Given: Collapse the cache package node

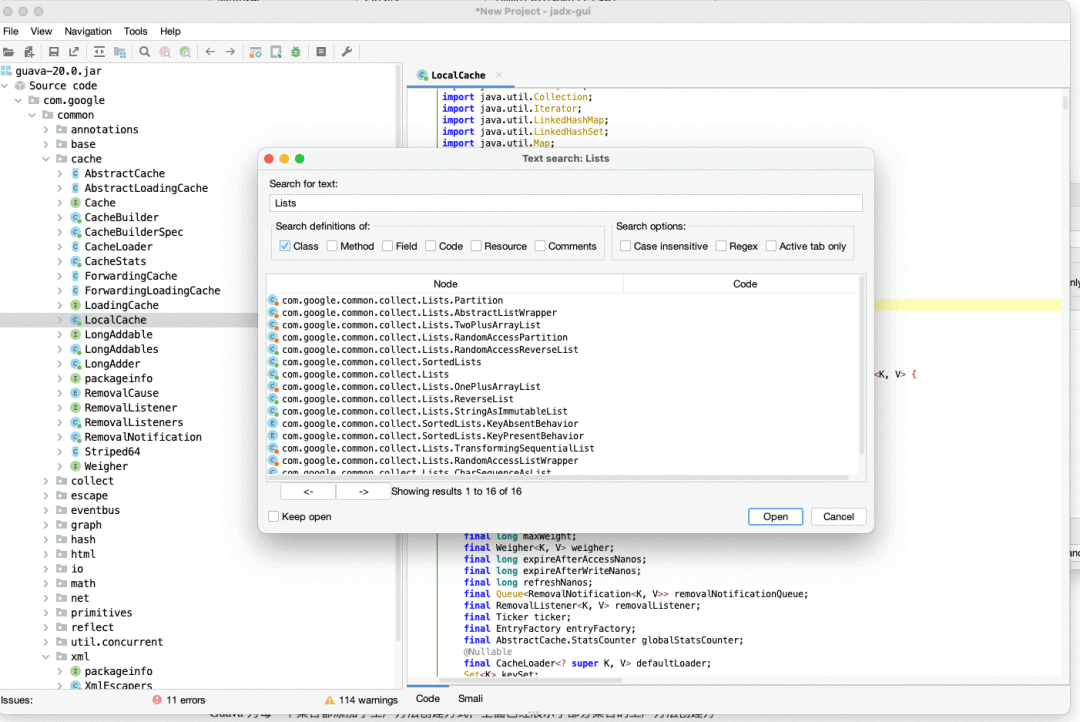Looking at the screenshot, I should tap(46, 158).
